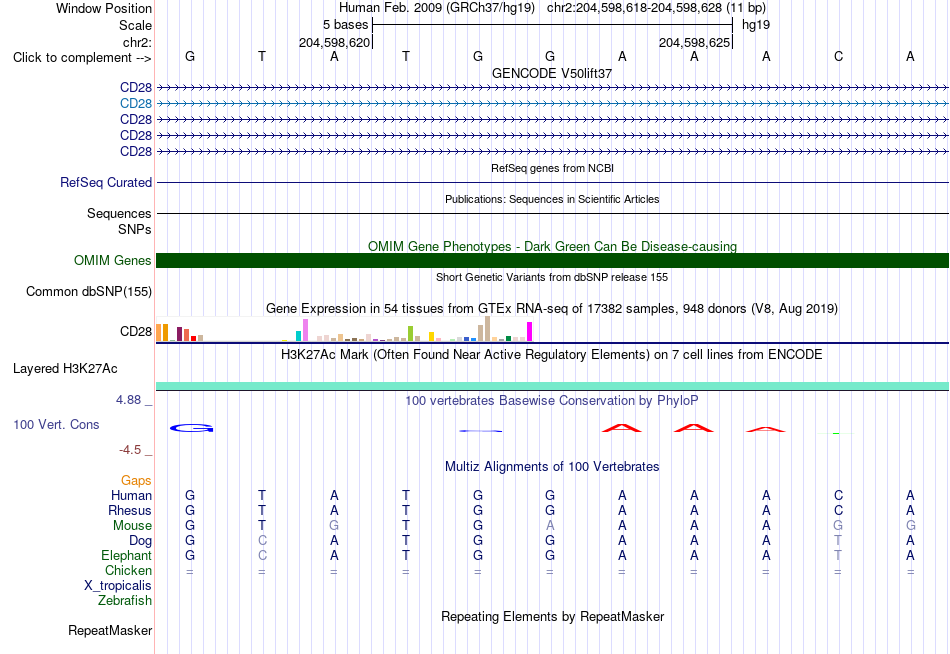Open the 100 Vert. Cons track label

pos(56,424)
